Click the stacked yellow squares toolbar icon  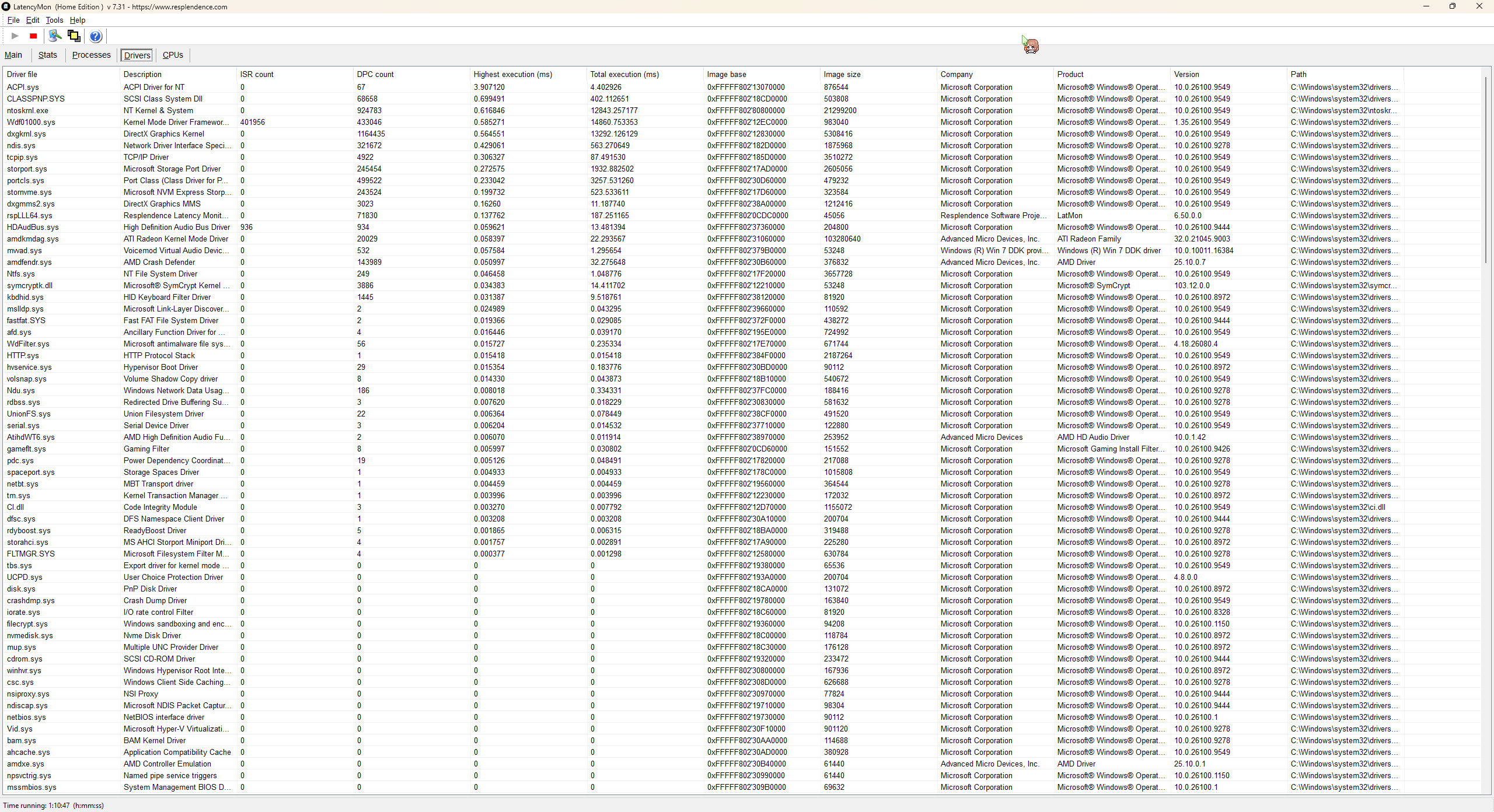74,36
